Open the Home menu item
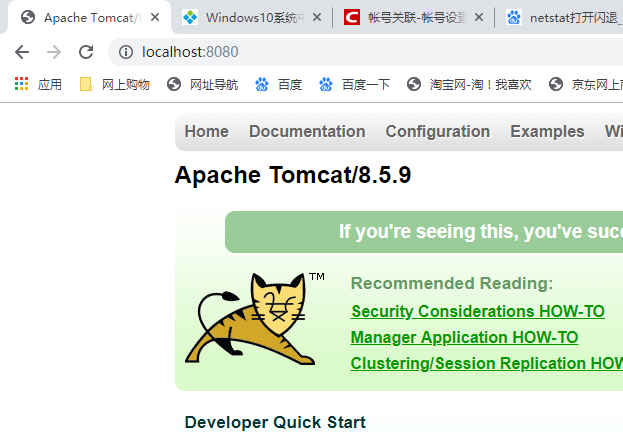 tap(207, 132)
